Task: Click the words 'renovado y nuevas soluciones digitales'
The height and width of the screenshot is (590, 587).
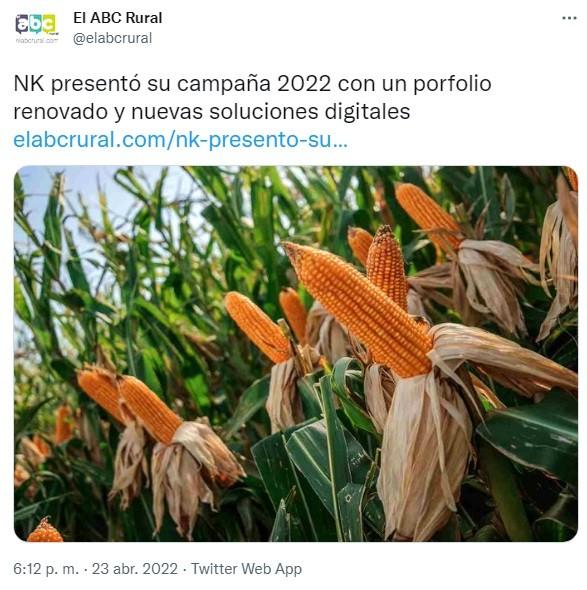Action: [x=211, y=111]
